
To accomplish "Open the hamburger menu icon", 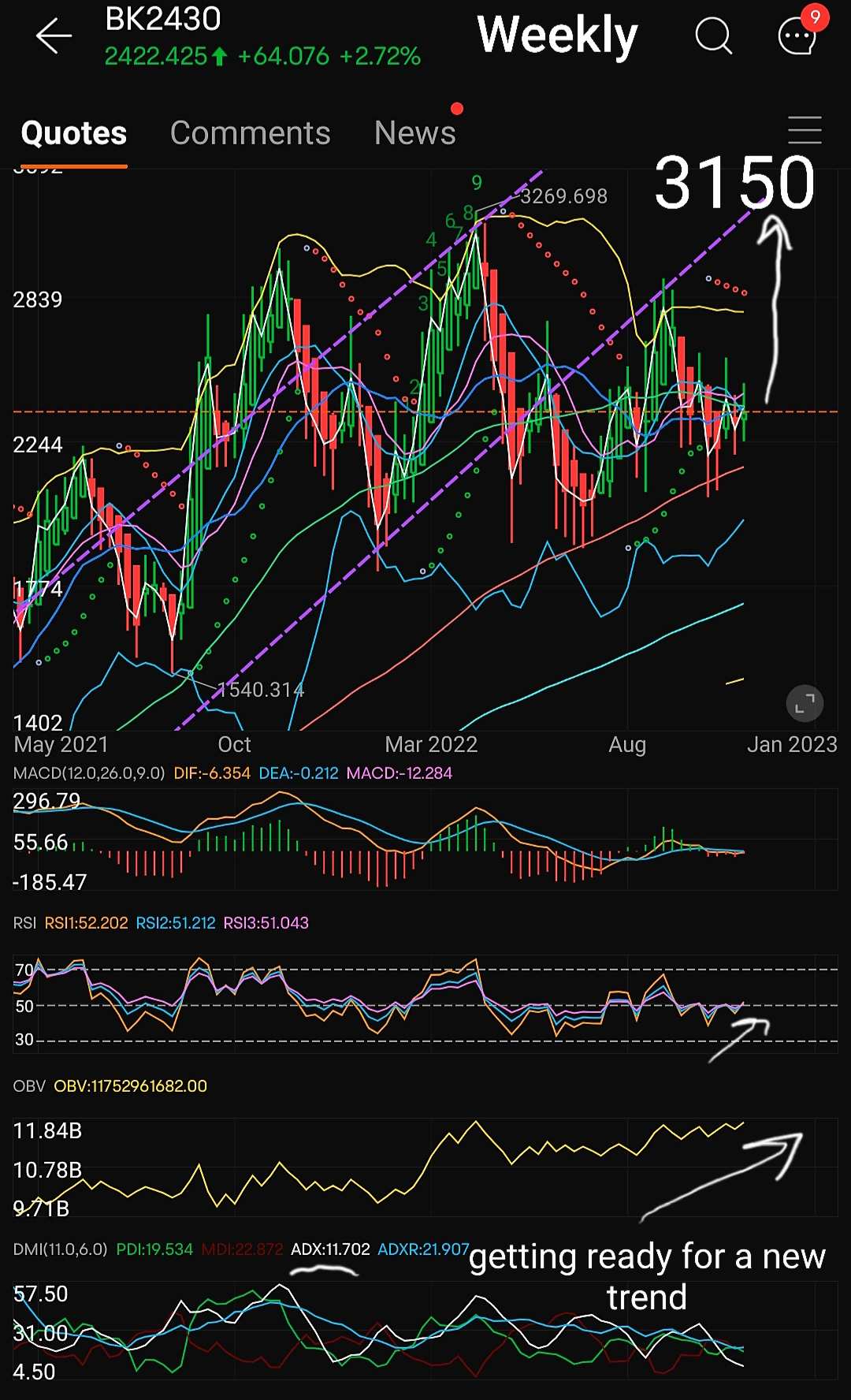I will 805,130.
